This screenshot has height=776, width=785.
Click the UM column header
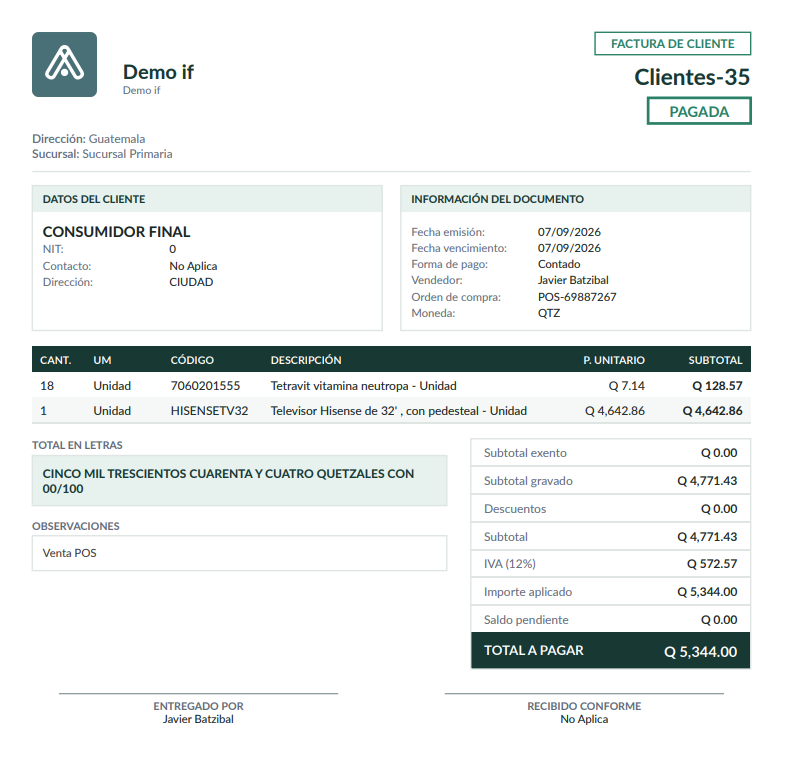pyautogui.click(x=102, y=360)
